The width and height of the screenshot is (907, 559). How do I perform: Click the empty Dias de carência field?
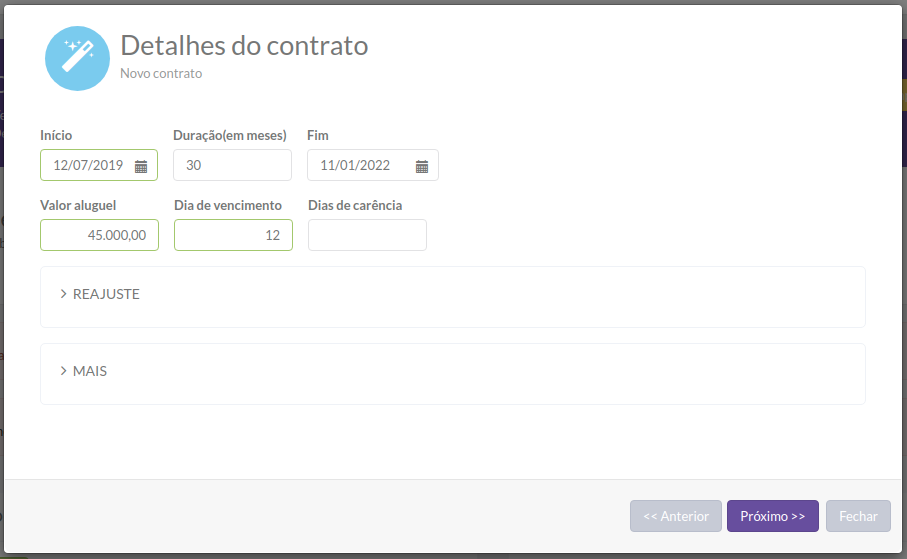coord(367,235)
